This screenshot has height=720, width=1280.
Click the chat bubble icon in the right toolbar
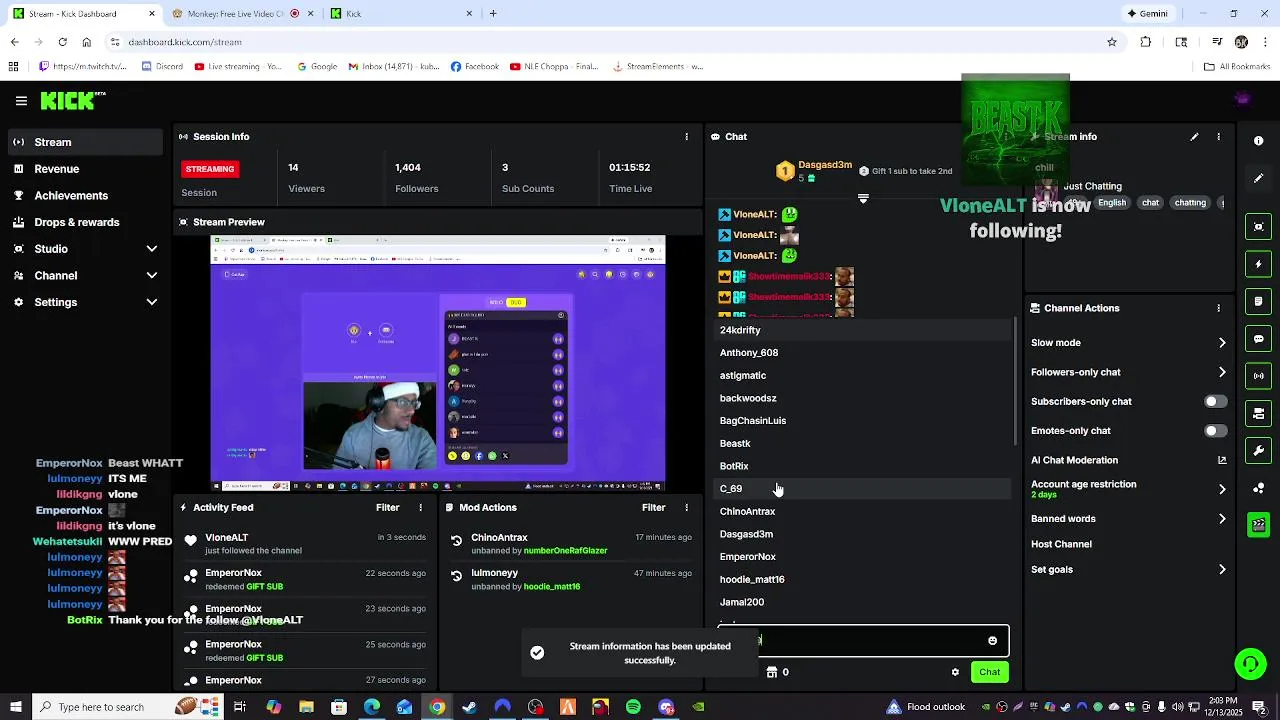[1258, 339]
